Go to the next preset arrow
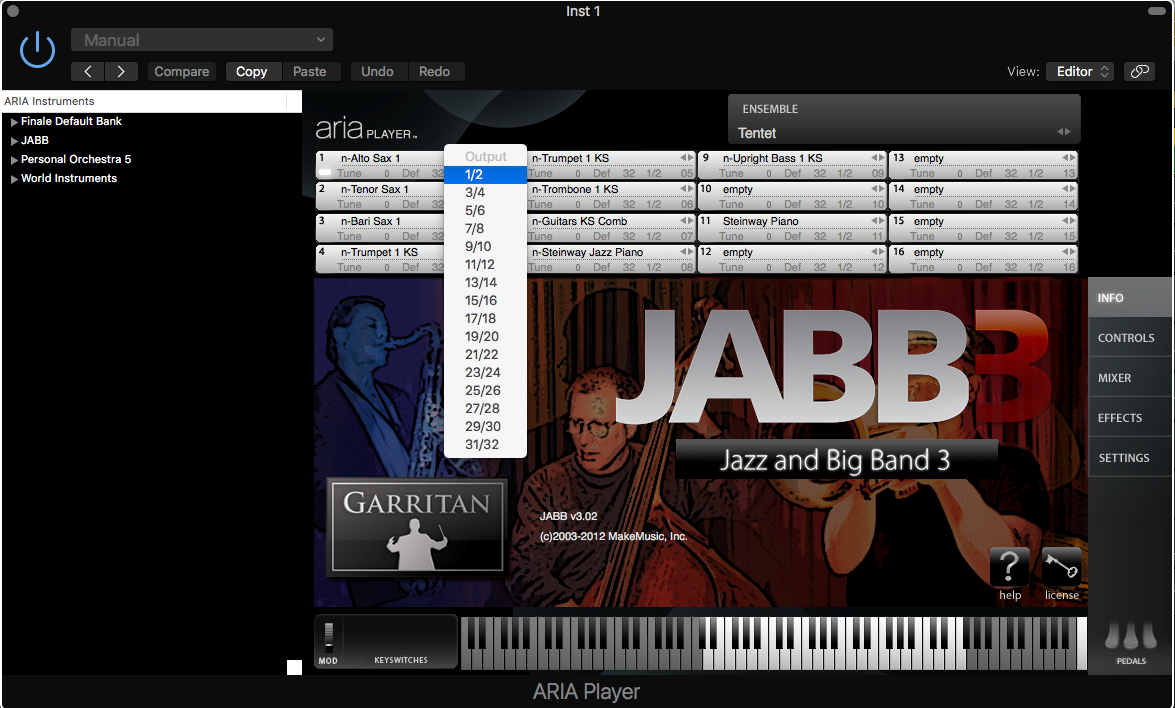This screenshot has width=1175, height=708. pyautogui.click(x=121, y=71)
